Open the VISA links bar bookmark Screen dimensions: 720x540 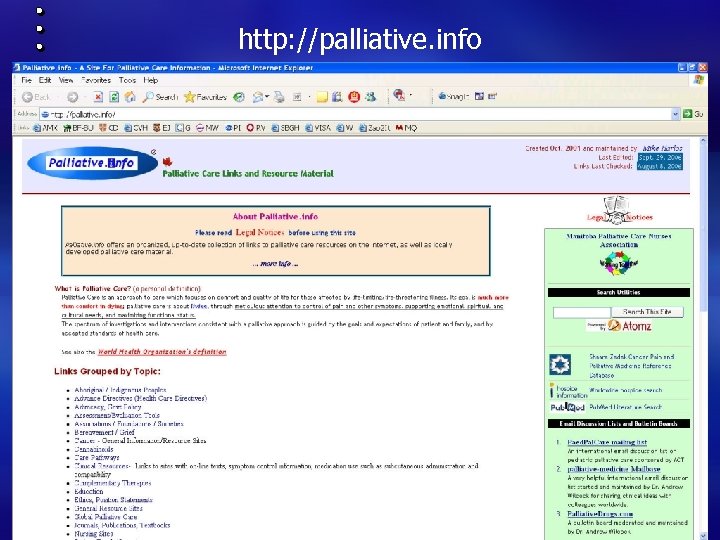point(318,128)
